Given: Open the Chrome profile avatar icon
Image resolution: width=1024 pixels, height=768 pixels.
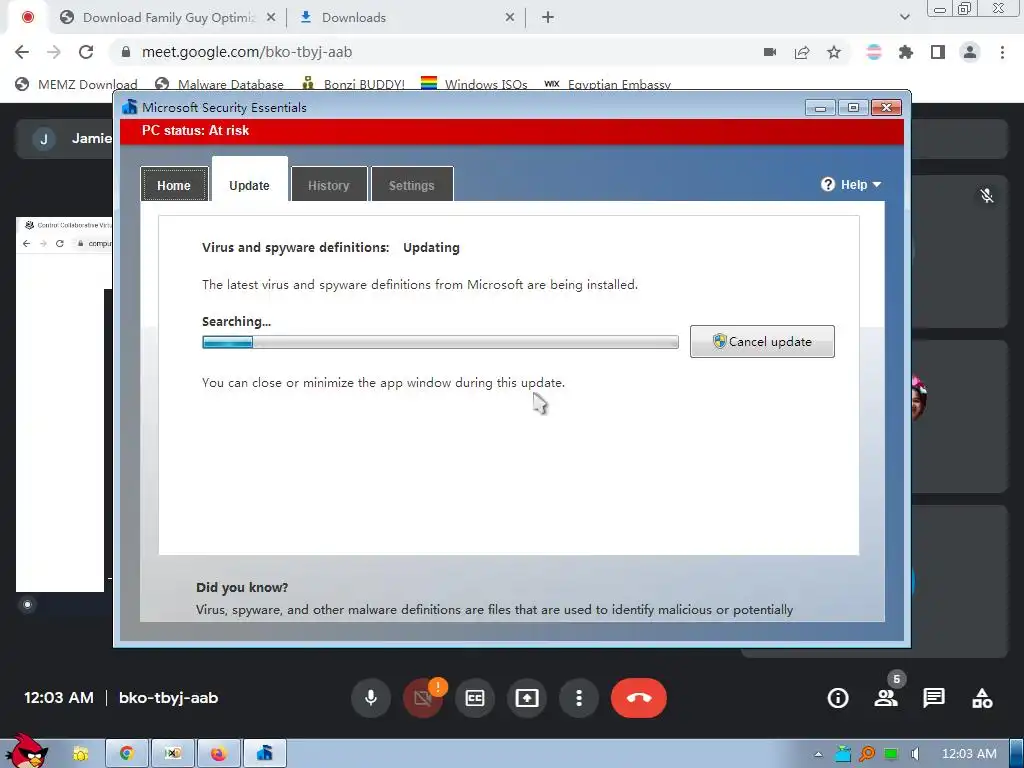Looking at the screenshot, I should 970,52.
